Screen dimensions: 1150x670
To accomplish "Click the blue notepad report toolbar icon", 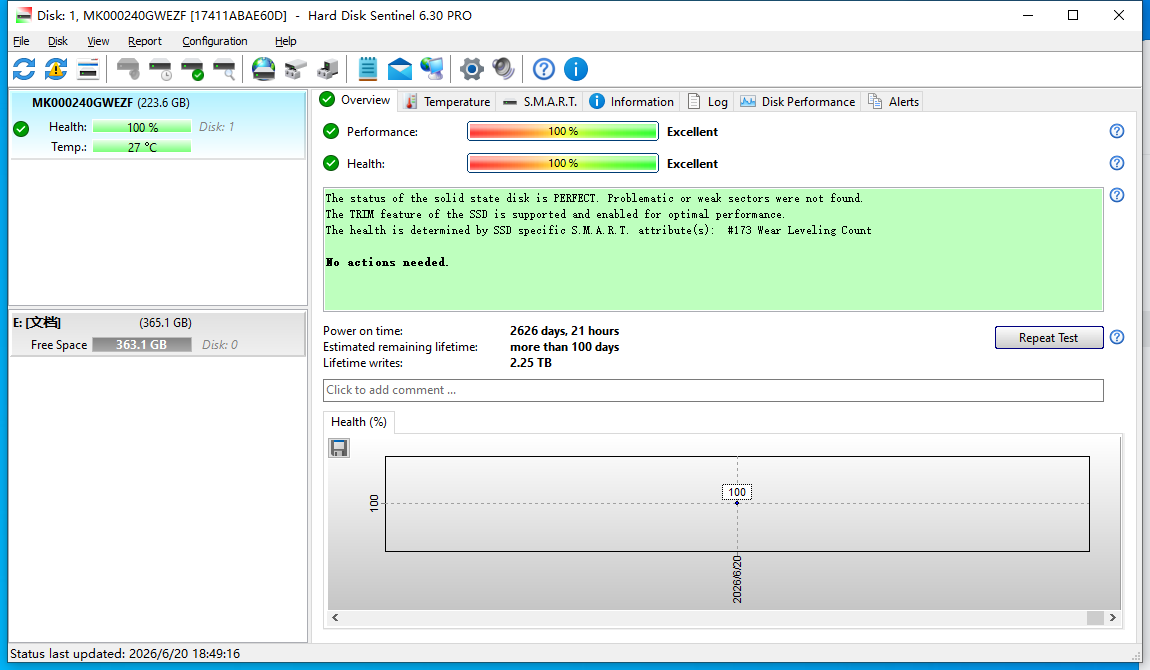I will [x=367, y=70].
